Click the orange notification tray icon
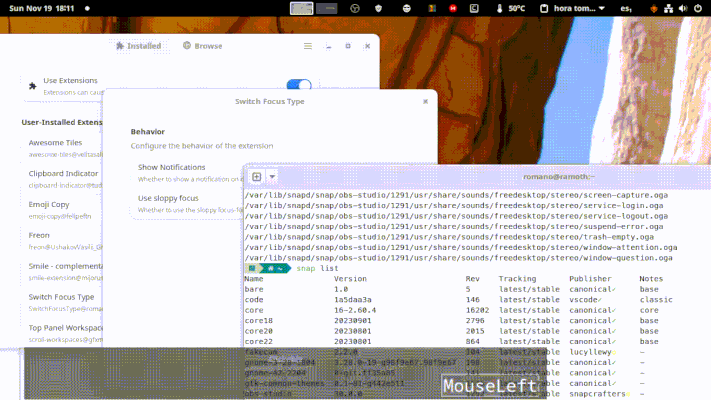The image size is (711, 400). tap(654, 8)
